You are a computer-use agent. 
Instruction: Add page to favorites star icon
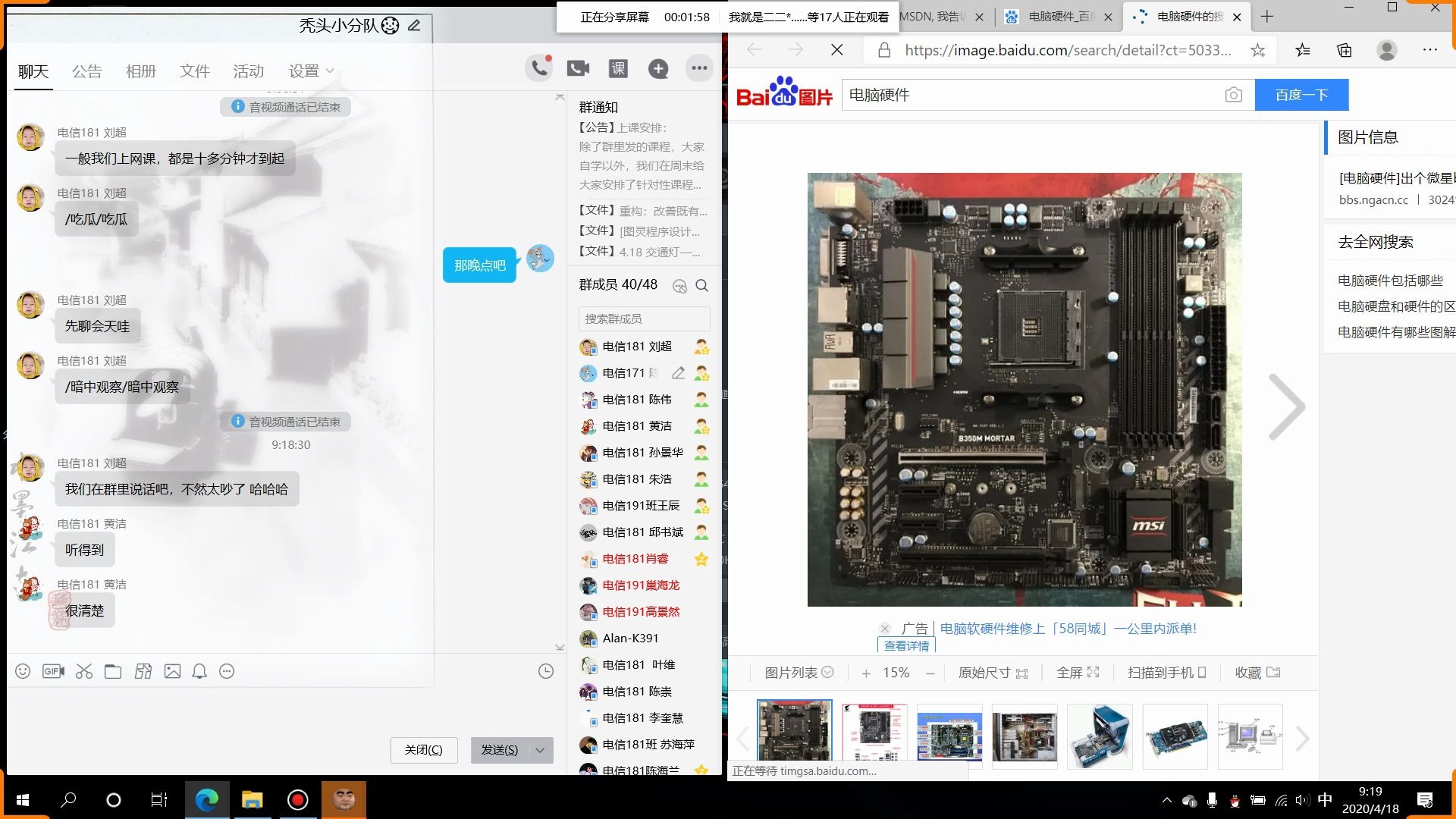pos(1257,50)
